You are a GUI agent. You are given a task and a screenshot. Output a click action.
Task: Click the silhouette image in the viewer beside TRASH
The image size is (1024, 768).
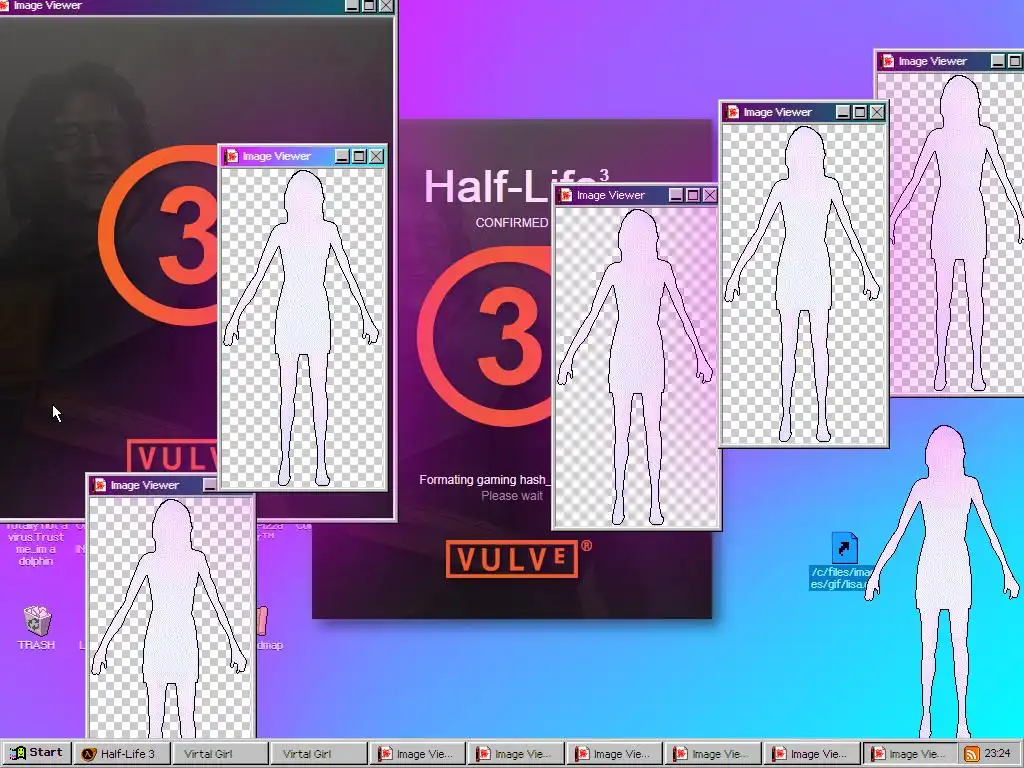170,617
